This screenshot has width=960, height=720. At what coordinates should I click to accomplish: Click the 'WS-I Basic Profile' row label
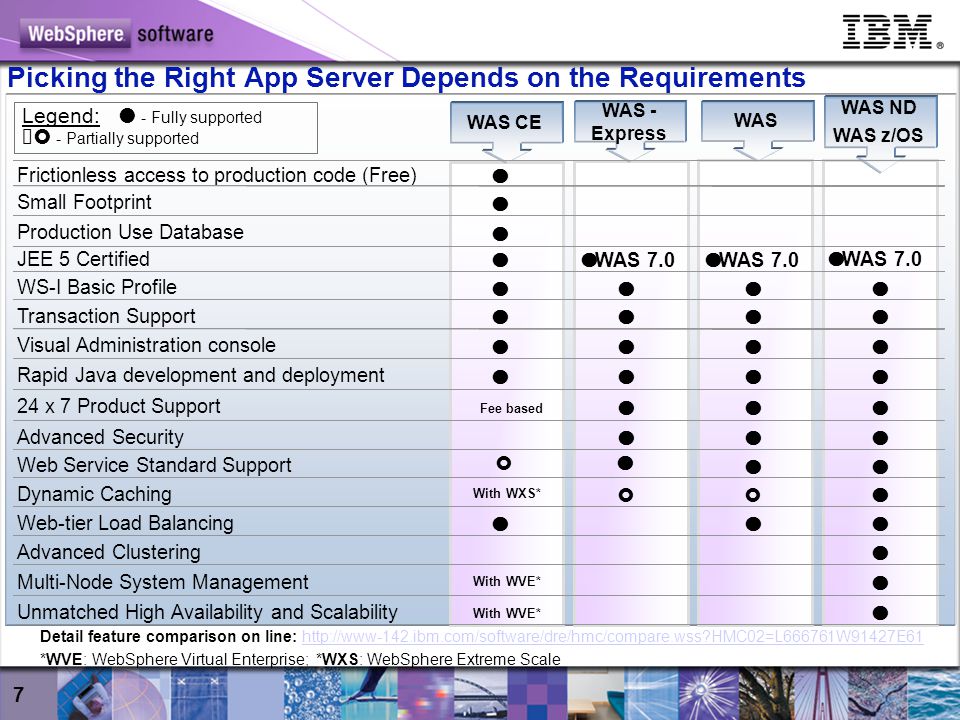pyautogui.click(x=97, y=287)
